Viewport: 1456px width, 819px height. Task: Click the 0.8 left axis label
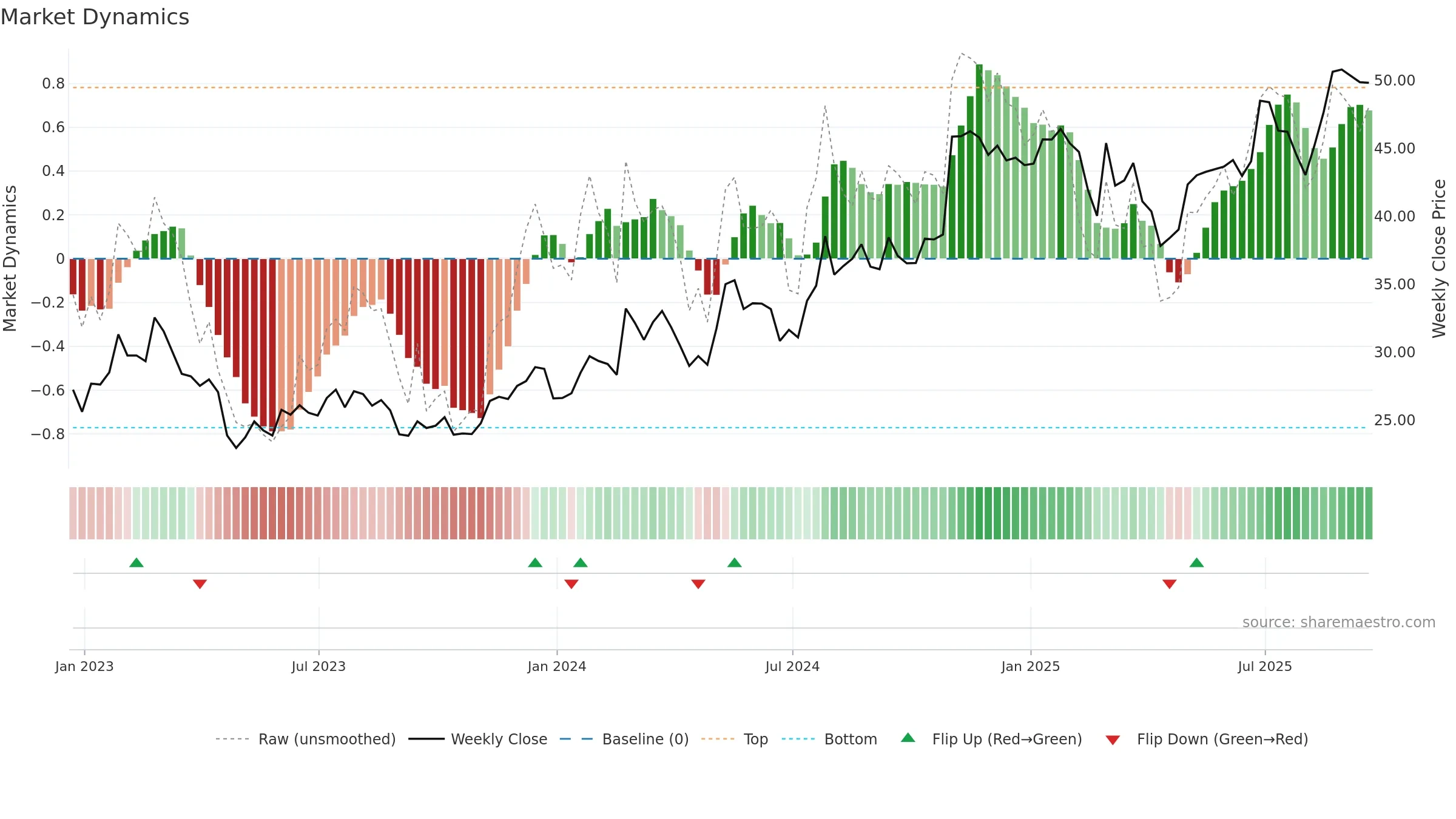(x=53, y=84)
